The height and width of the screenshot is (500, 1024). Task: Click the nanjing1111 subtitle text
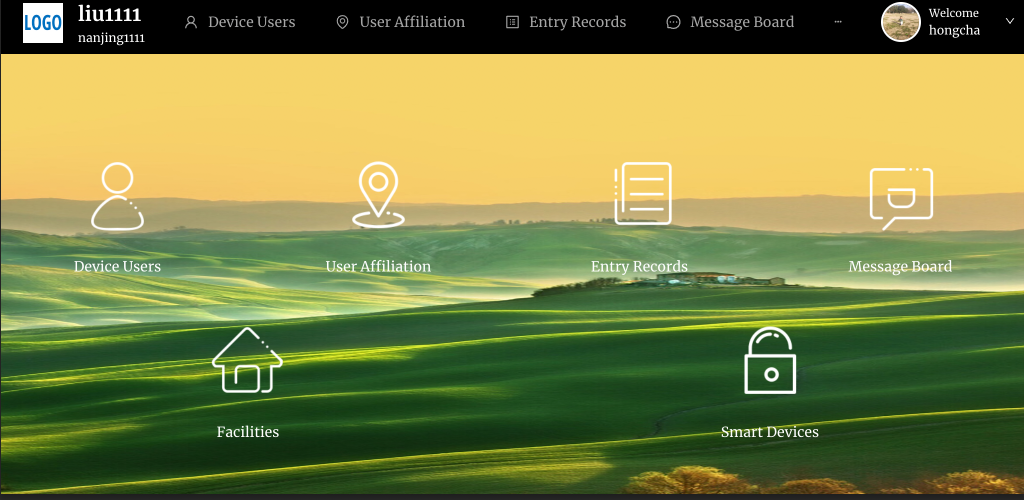click(111, 38)
